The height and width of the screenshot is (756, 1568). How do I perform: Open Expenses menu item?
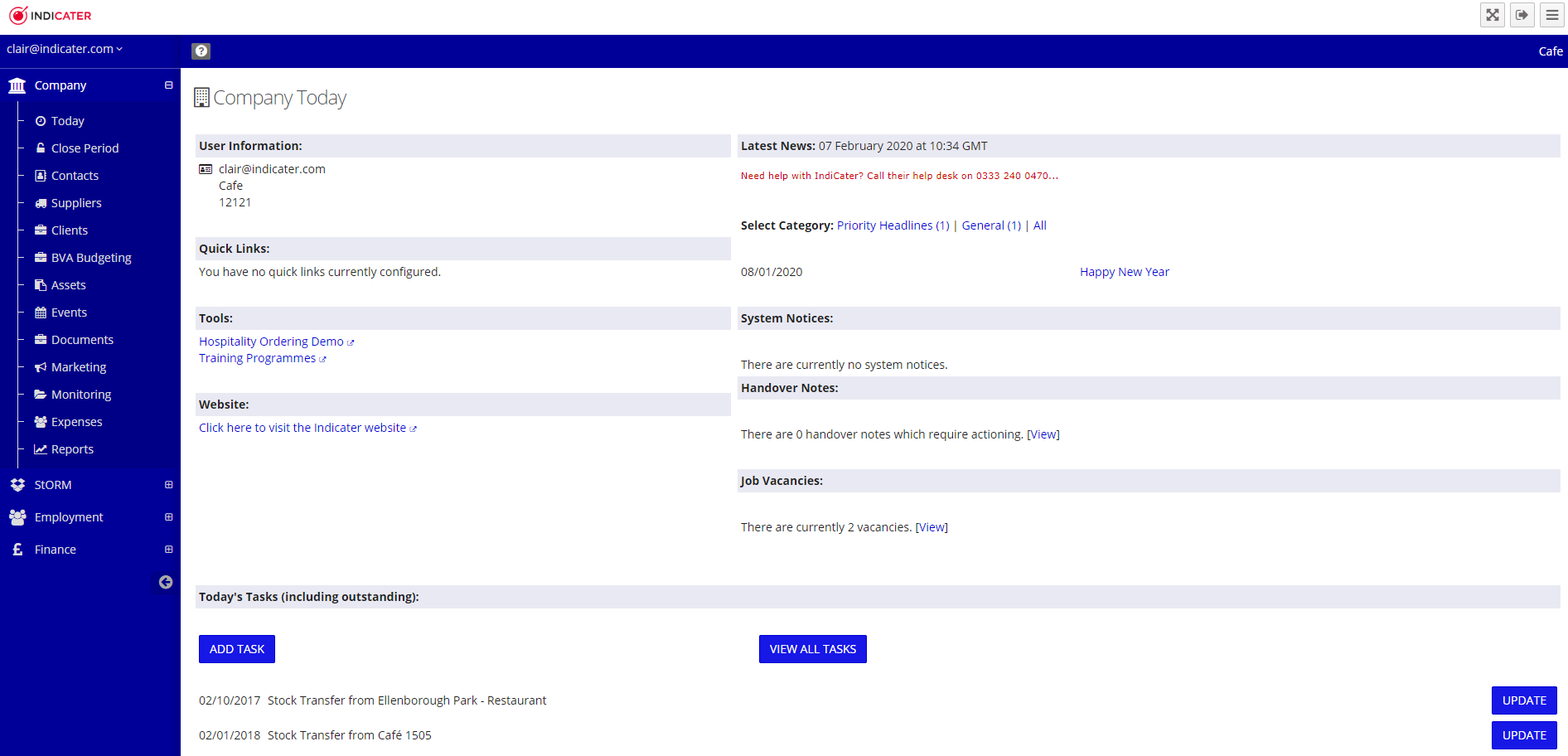77,422
